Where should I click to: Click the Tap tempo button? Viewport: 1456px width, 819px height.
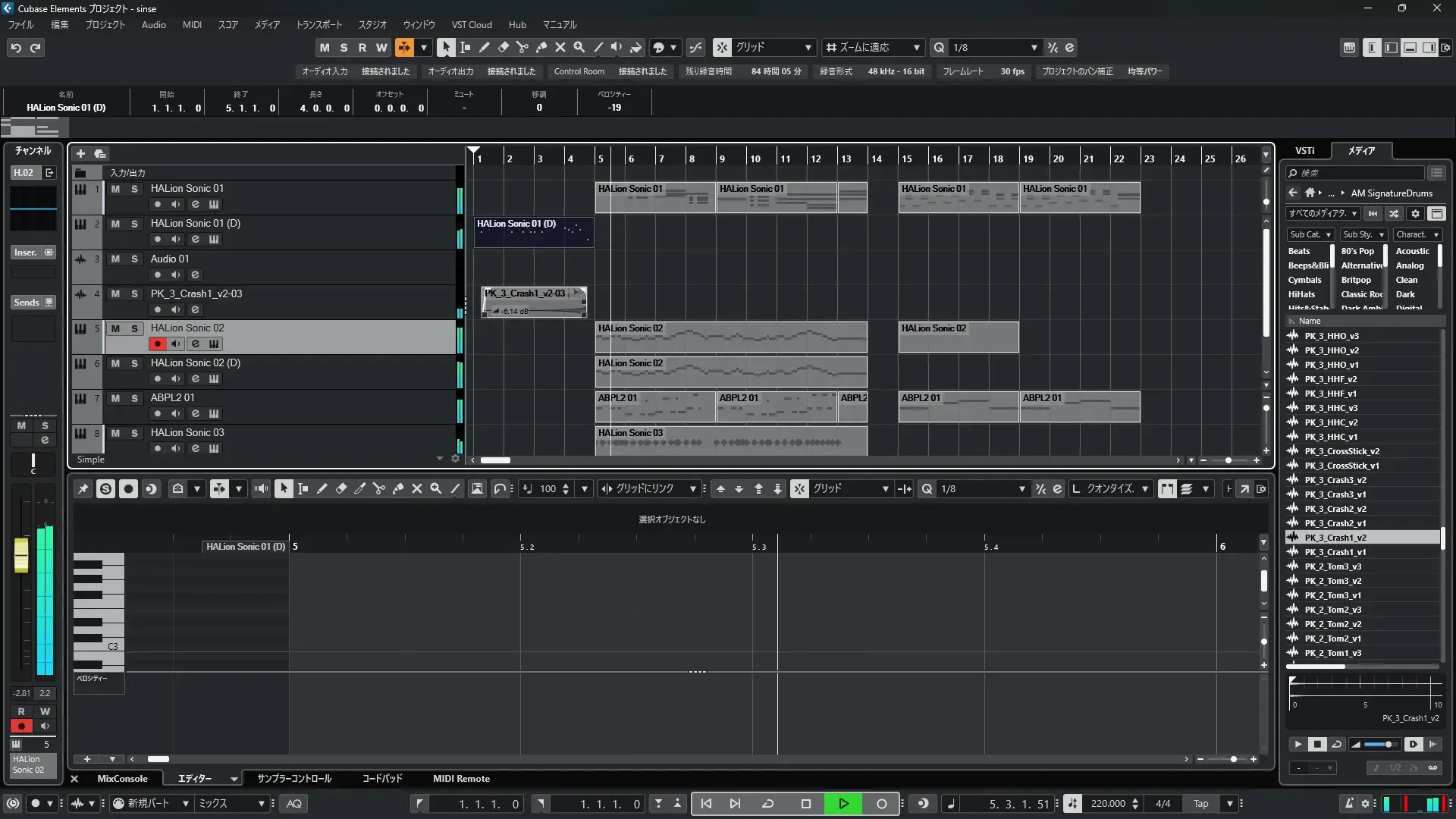(x=1200, y=804)
